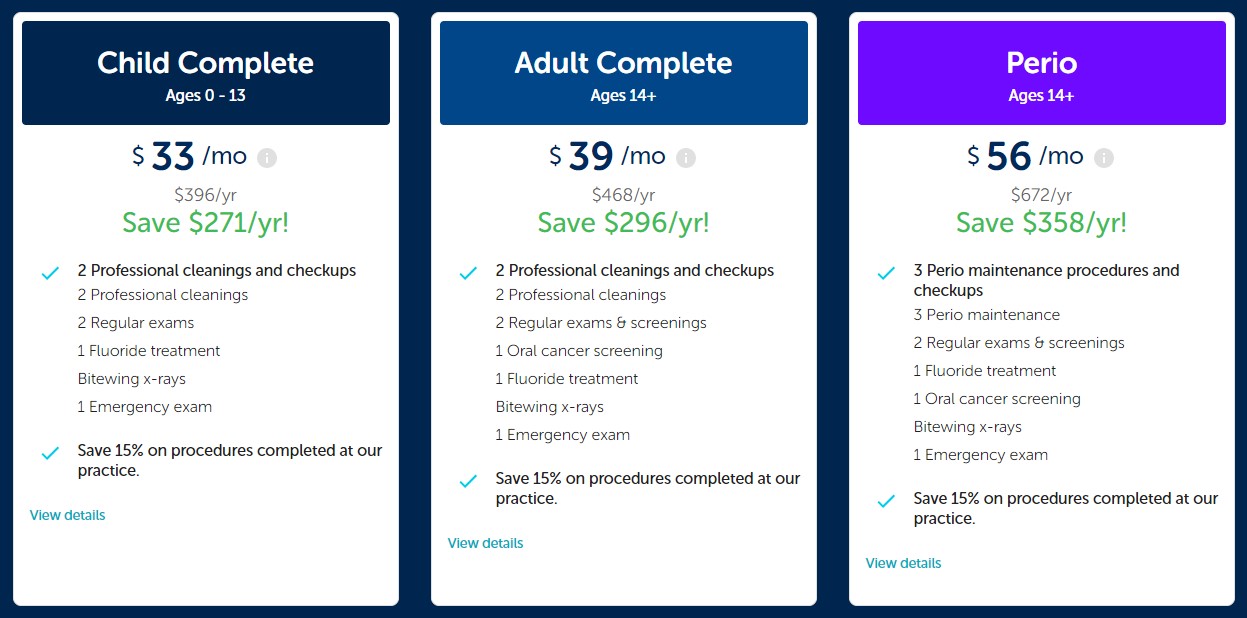The image size is (1247, 618).
Task: Click the info icon beside Child Complete price
Action: click(x=267, y=156)
